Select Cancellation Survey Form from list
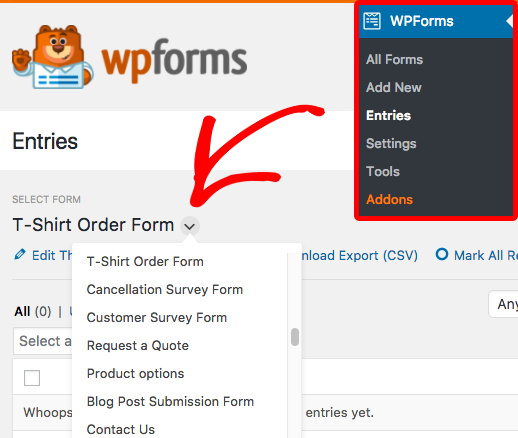This screenshot has height=438, width=518. click(x=165, y=290)
